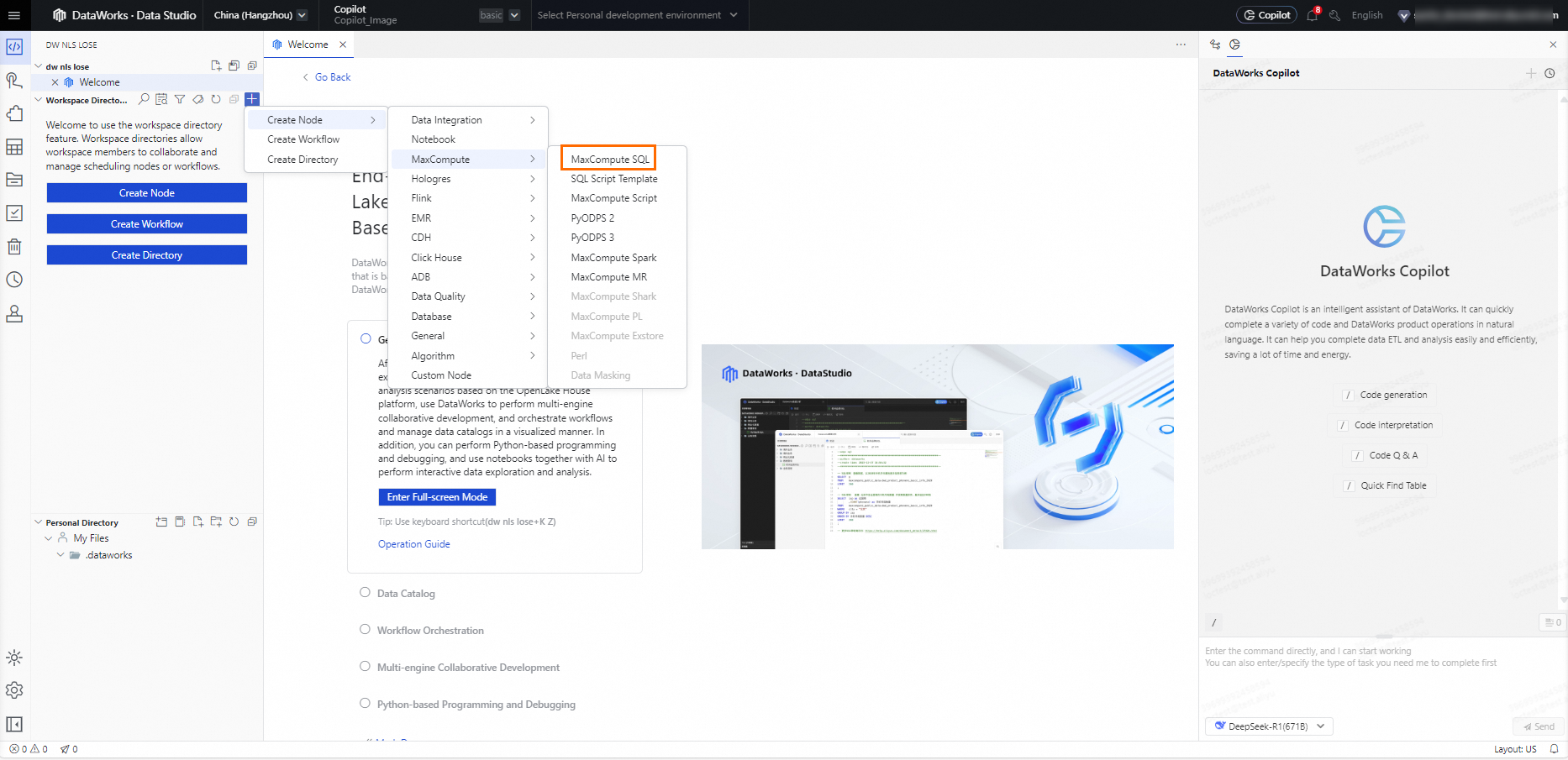Image resolution: width=1568 pixels, height=760 pixels.
Task: Refresh the Personal Directory
Action: tap(234, 522)
